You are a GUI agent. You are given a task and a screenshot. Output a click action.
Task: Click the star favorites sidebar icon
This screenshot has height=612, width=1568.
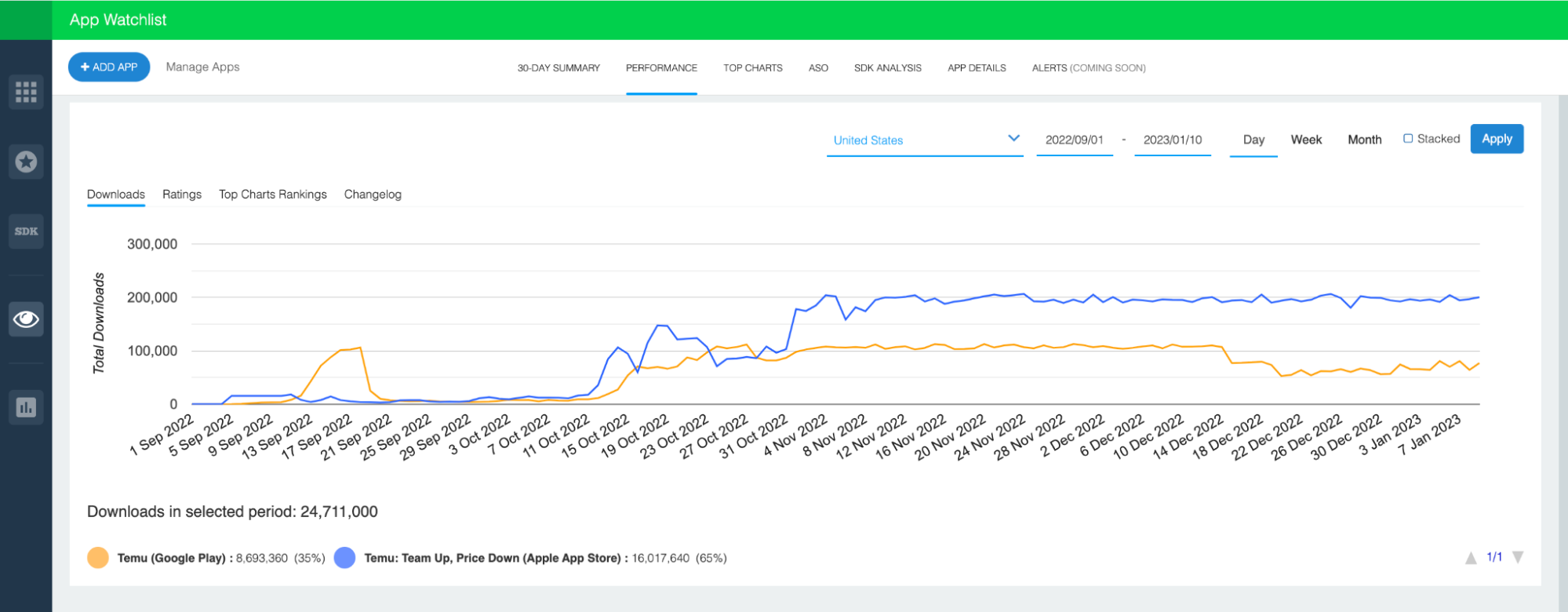(26, 162)
